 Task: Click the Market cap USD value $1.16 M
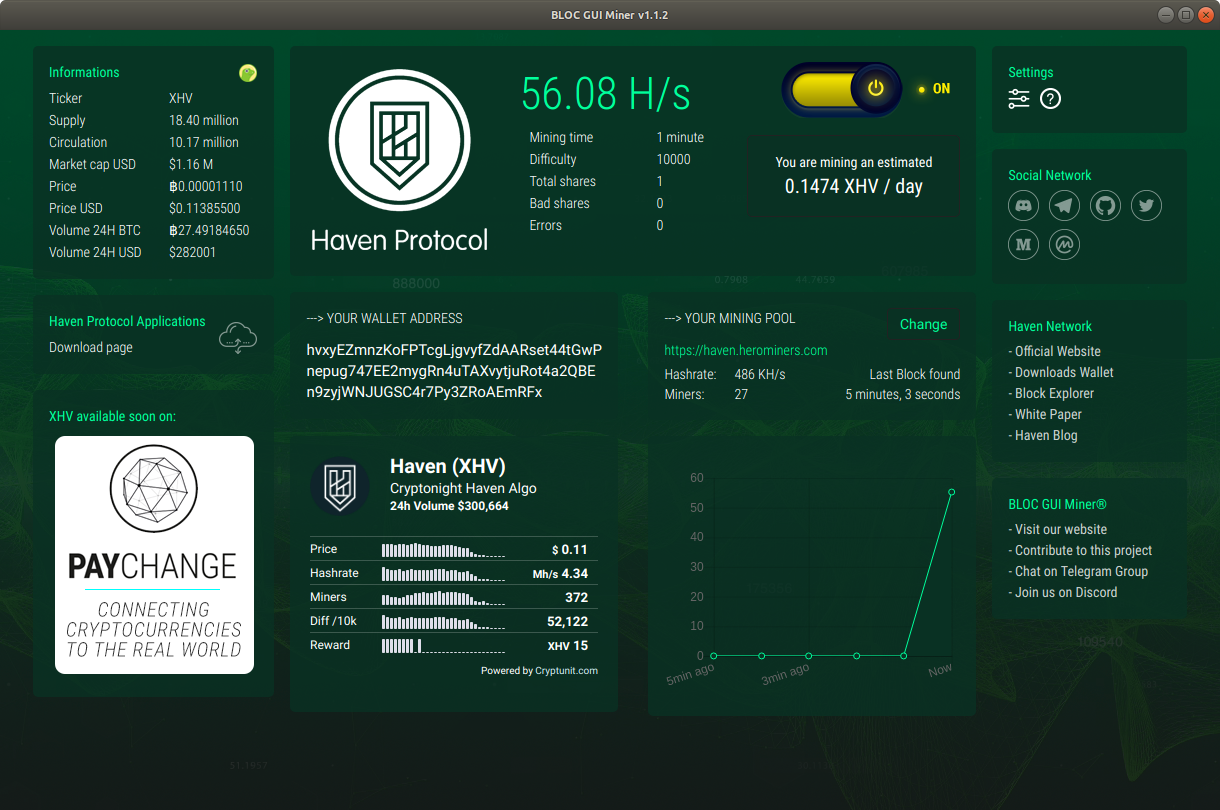pyautogui.click(x=191, y=164)
